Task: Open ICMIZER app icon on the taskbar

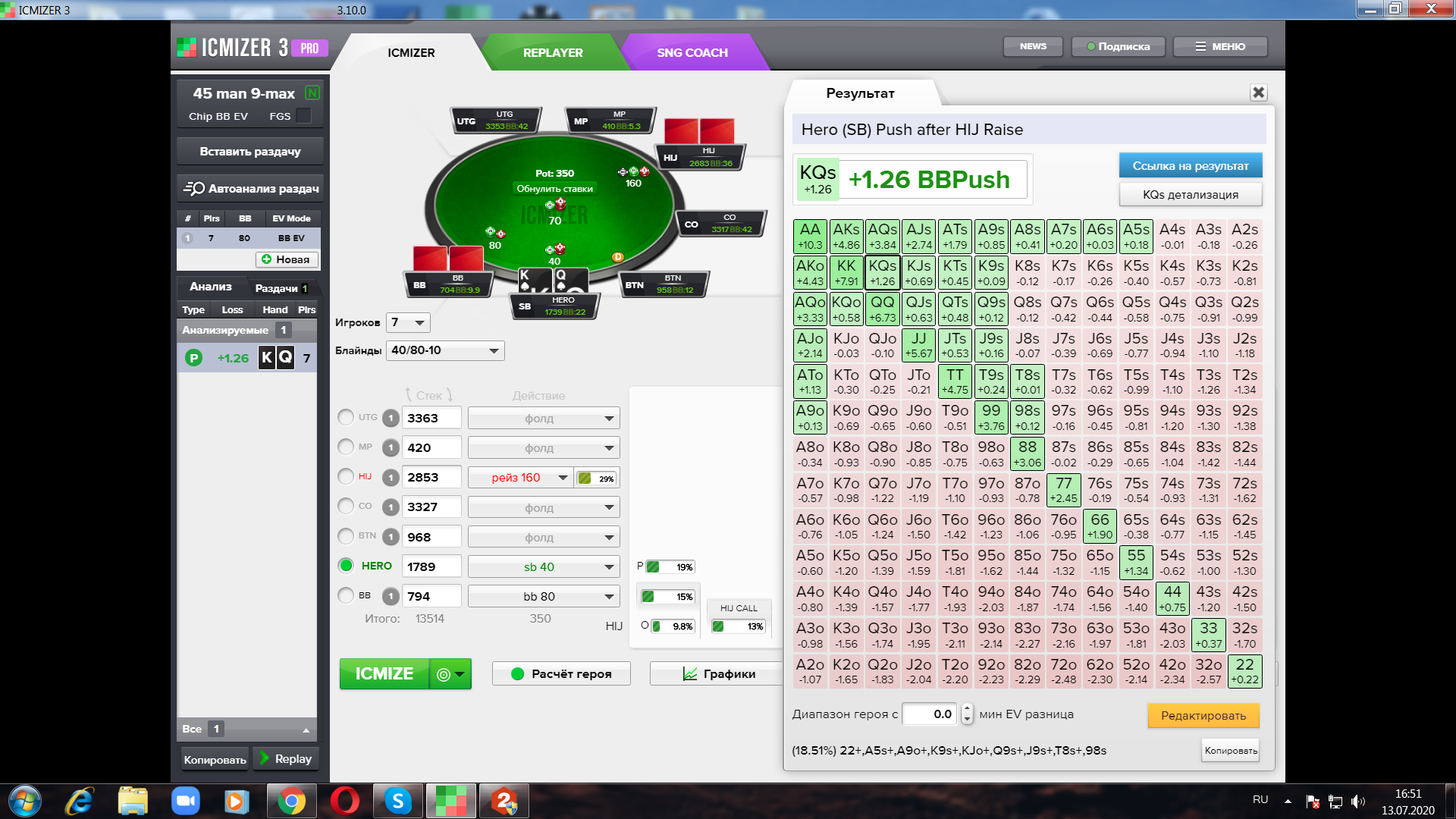Action: pyautogui.click(x=451, y=801)
